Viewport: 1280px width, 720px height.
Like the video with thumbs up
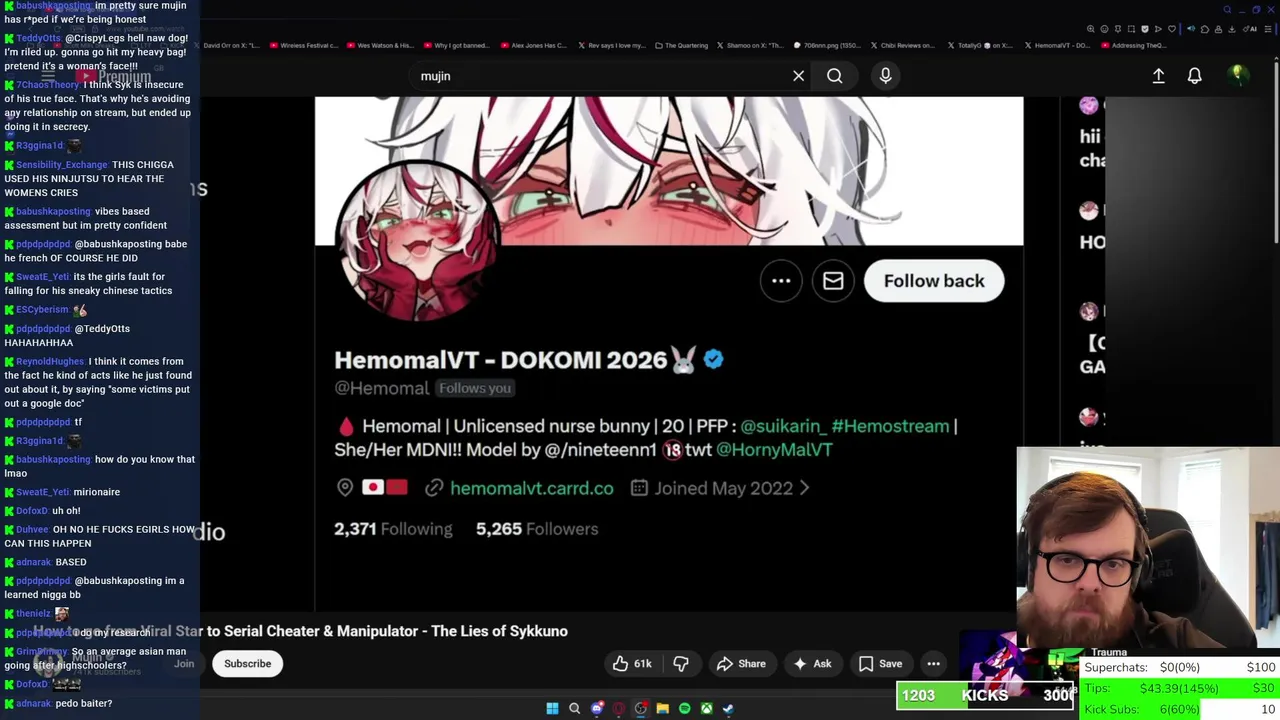point(632,664)
